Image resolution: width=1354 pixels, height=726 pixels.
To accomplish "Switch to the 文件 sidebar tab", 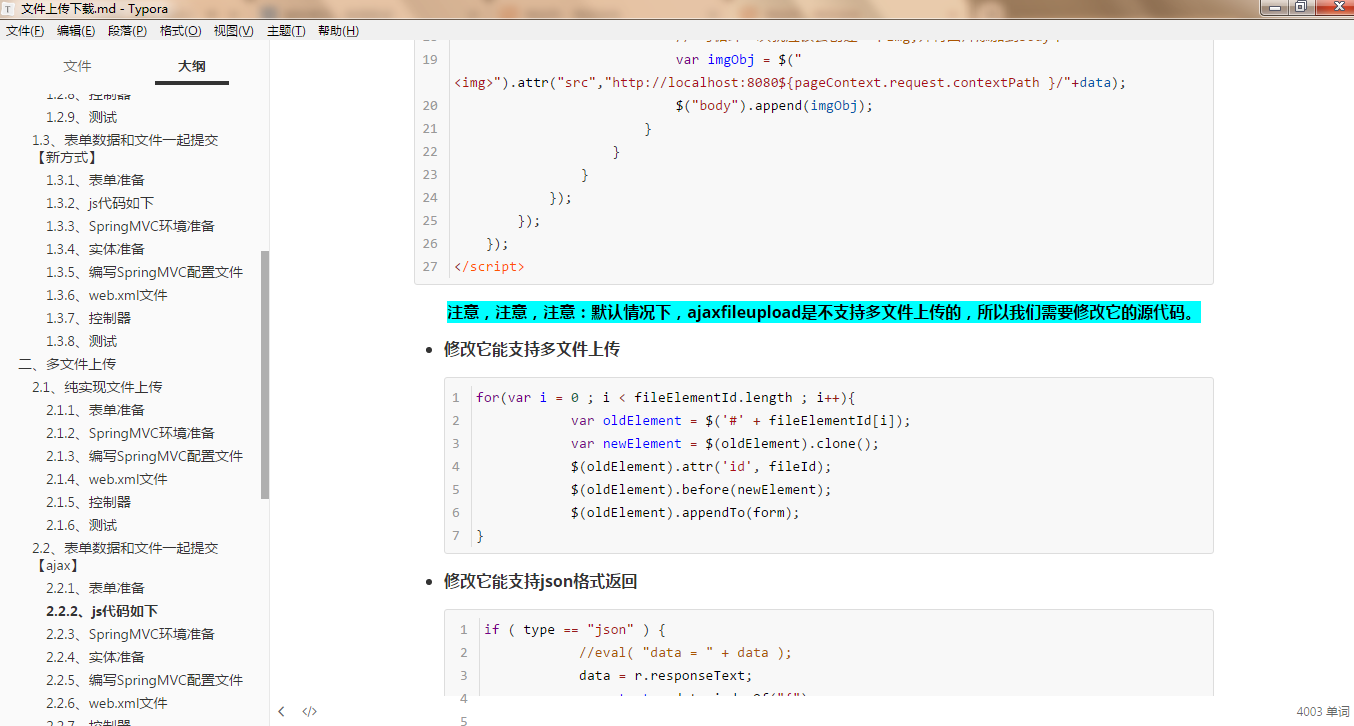I will tap(77, 66).
